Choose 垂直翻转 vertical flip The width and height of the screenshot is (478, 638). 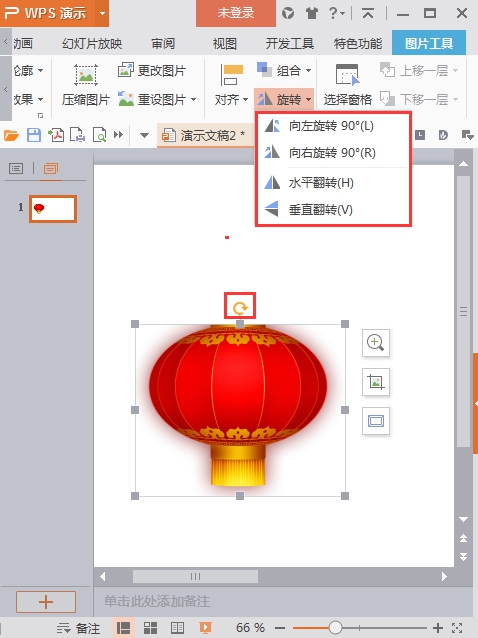(333, 210)
